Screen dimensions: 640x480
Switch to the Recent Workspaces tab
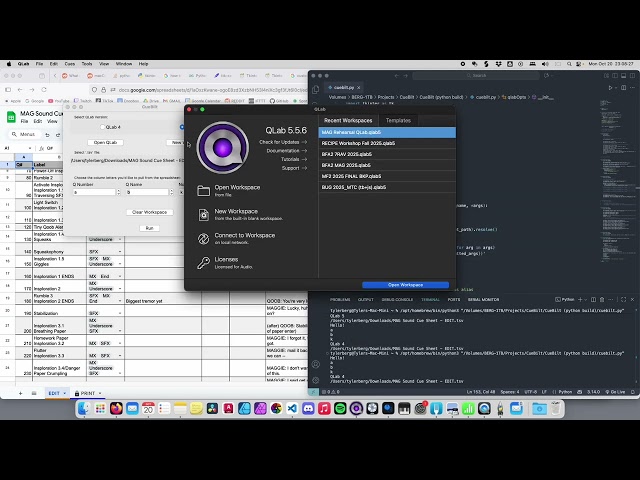[x=348, y=120]
